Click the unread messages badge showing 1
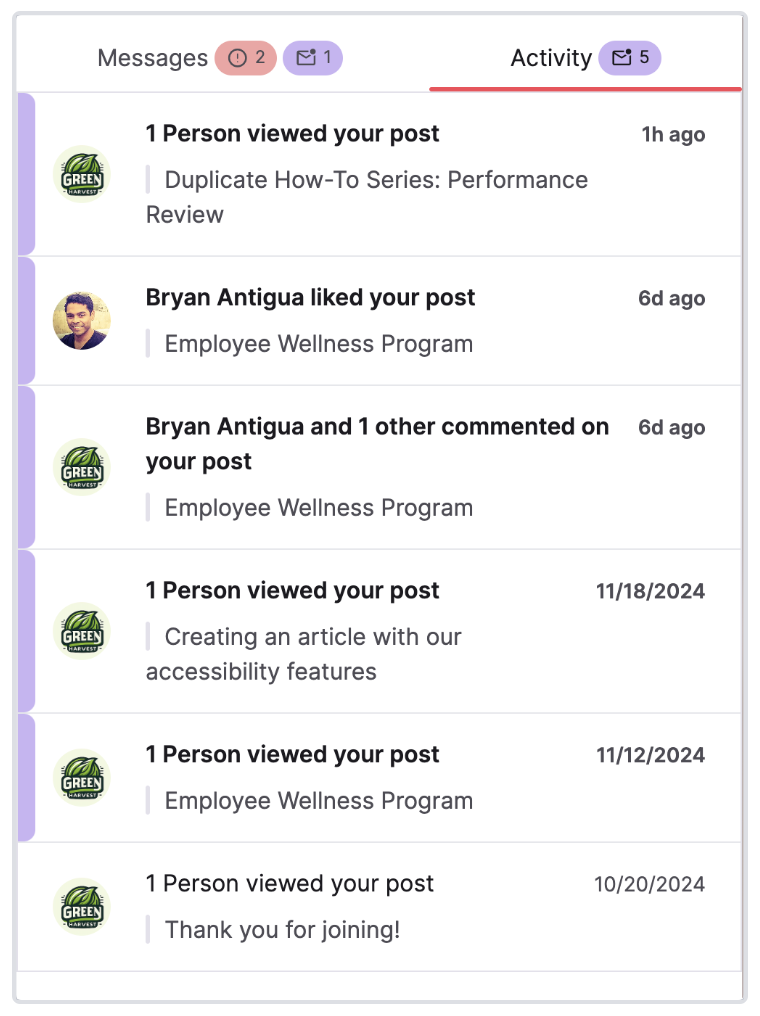This screenshot has height=1016, width=760. pos(313,58)
